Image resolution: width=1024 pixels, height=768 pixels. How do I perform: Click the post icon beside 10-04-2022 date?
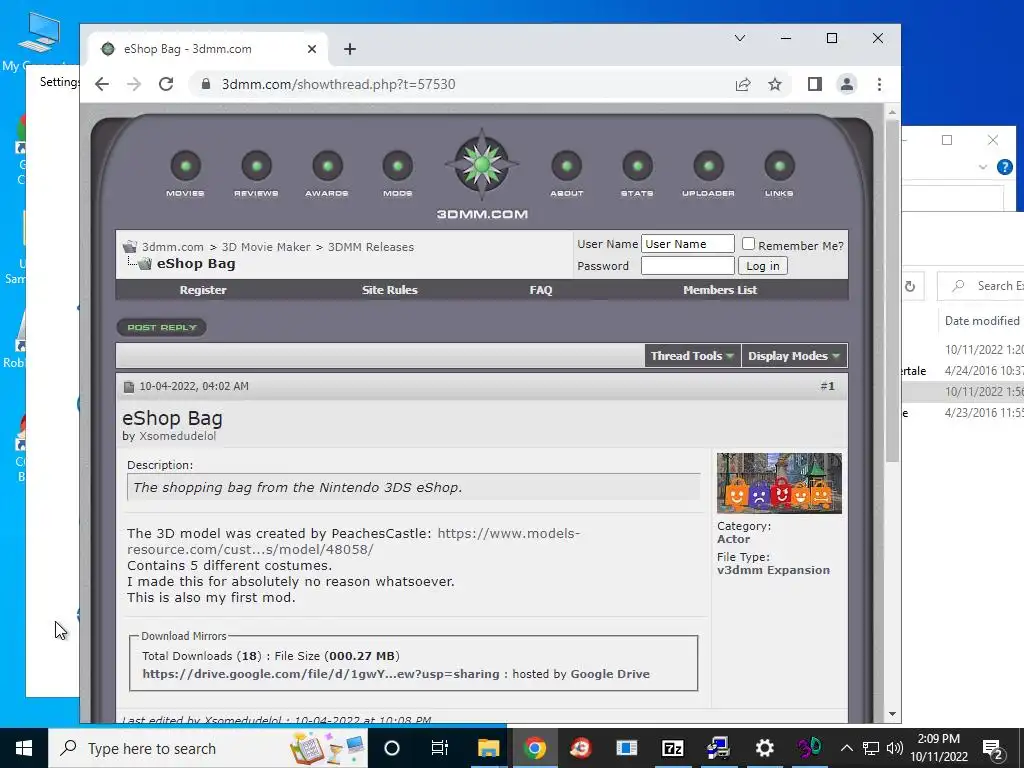[129, 387]
